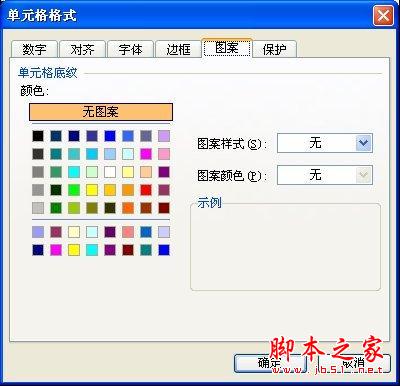Screen dimensions: 400x386
Task: Cancel the dialog with 取消
Action: 353,363
